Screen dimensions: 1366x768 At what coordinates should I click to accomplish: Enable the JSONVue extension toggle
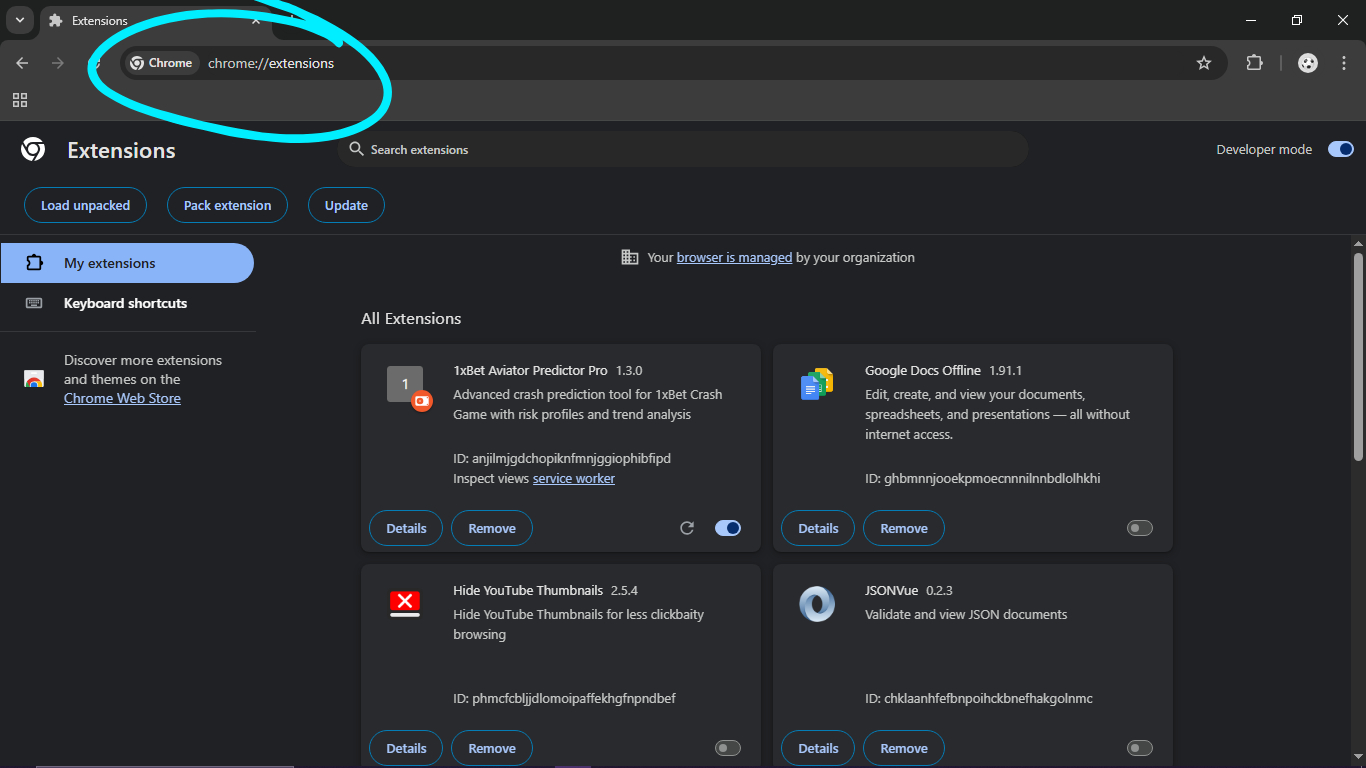coord(1139,748)
